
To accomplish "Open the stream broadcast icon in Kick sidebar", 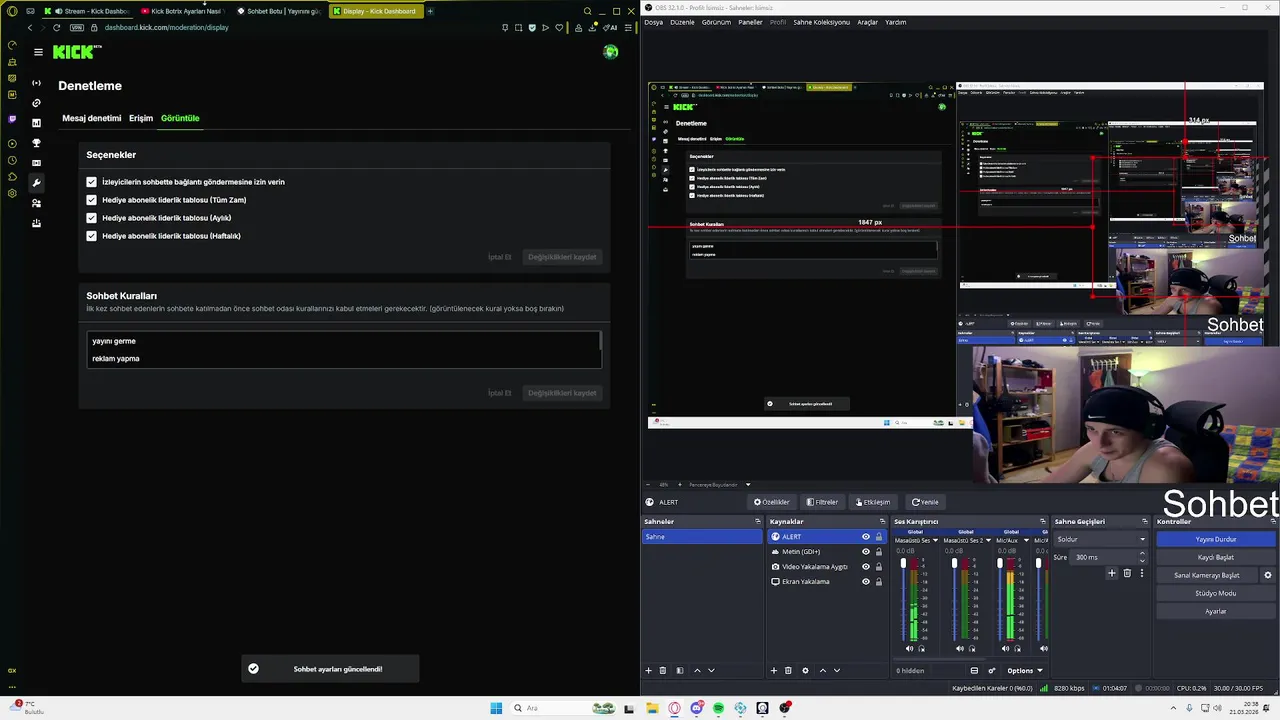I will [37, 83].
